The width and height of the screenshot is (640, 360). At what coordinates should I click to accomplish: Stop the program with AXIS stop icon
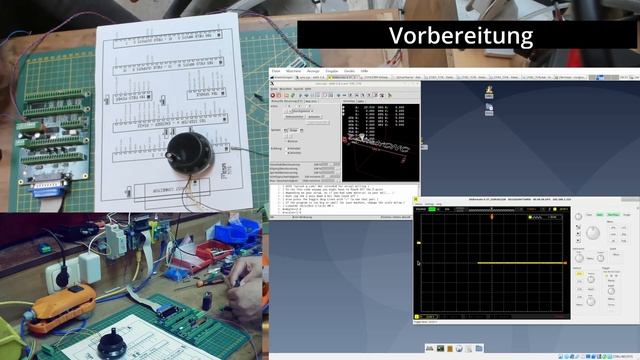tap(318, 95)
